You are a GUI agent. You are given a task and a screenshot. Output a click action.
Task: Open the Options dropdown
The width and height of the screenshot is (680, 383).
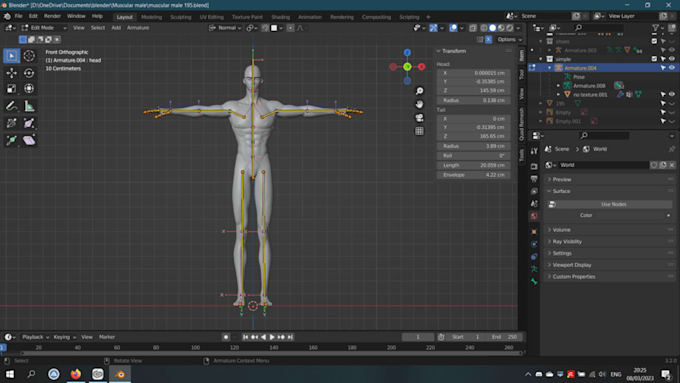click(509, 39)
